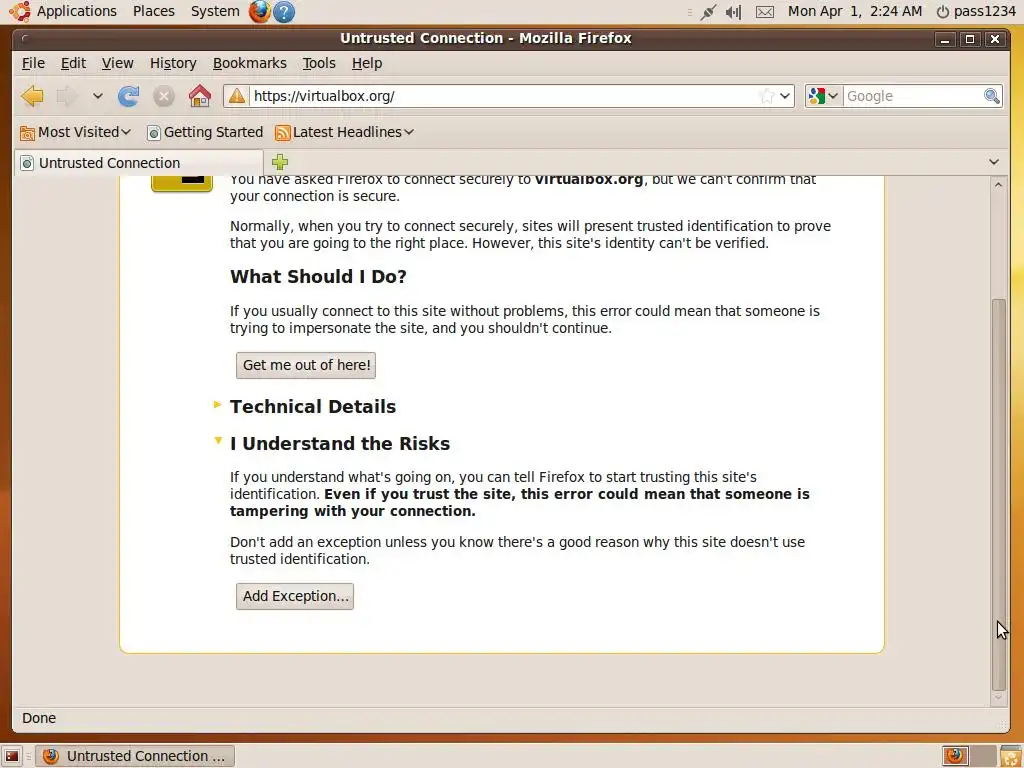Open the Trash icon in the bottom panel
This screenshot has width=1024, height=768.
click(1010, 756)
